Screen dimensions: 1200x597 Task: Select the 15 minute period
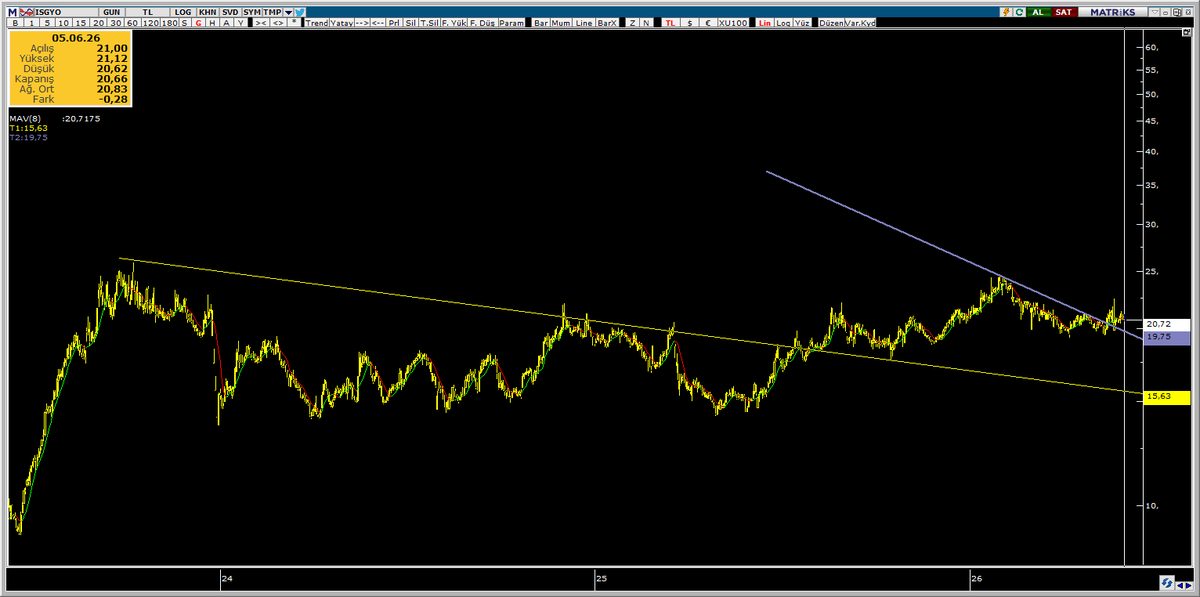click(81, 23)
